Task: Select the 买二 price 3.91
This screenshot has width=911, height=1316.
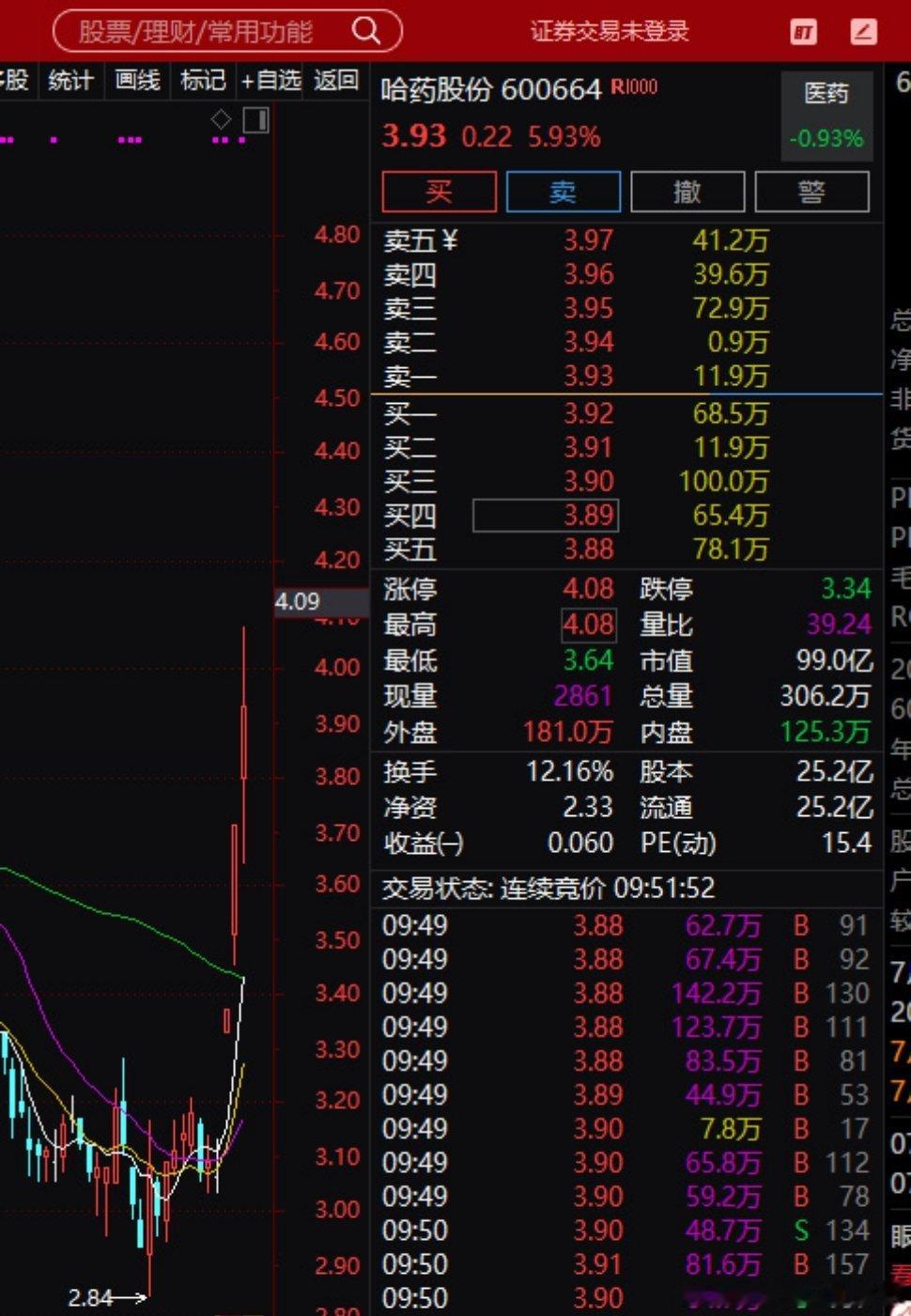Action: tap(588, 447)
